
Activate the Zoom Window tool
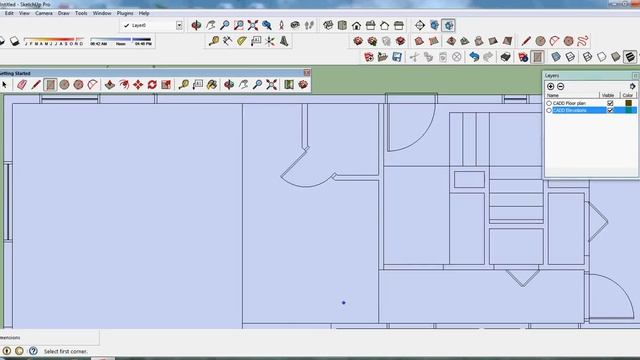239,25
